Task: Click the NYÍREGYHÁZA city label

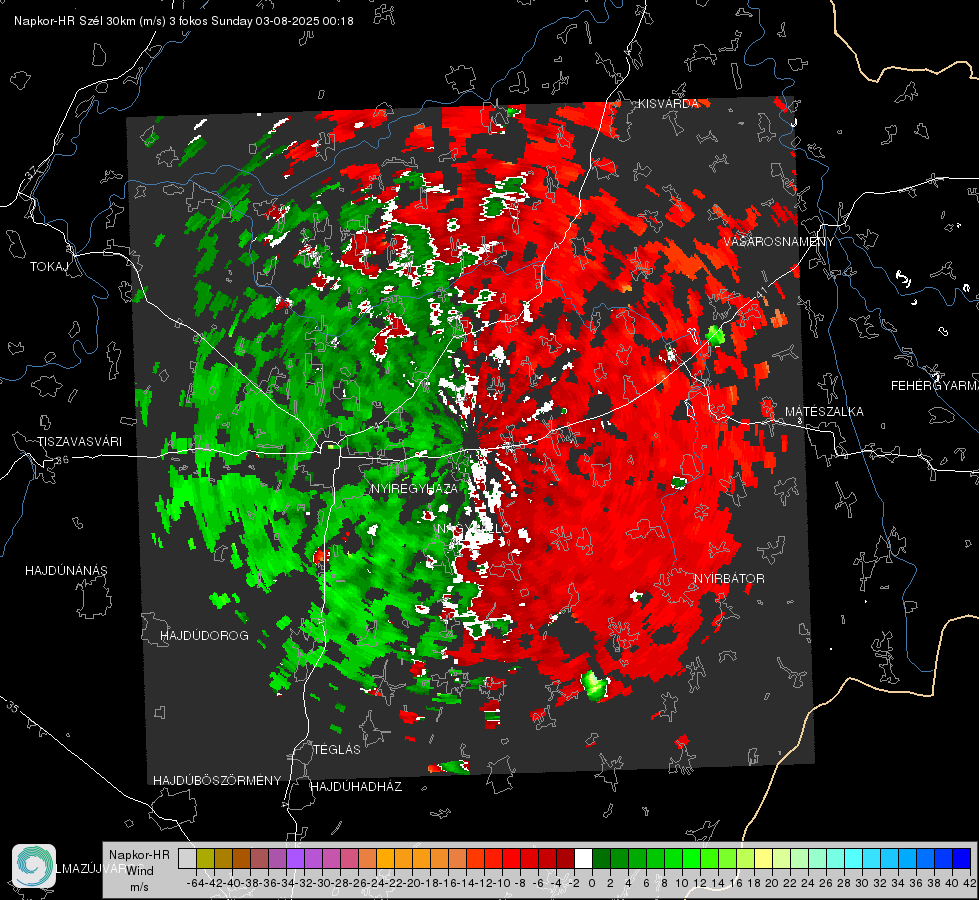Action: coord(414,488)
